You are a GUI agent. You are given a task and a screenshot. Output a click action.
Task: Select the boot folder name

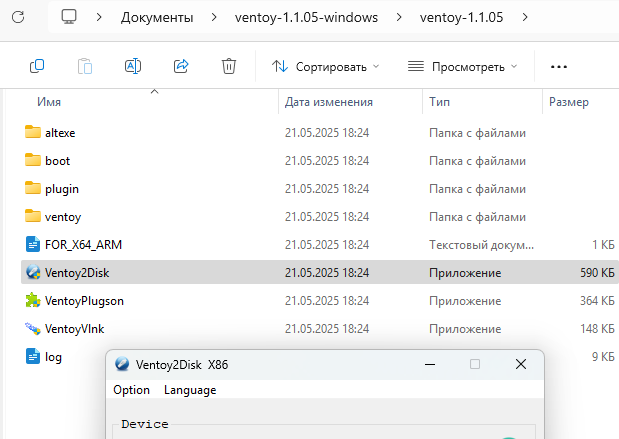point(58,161)
